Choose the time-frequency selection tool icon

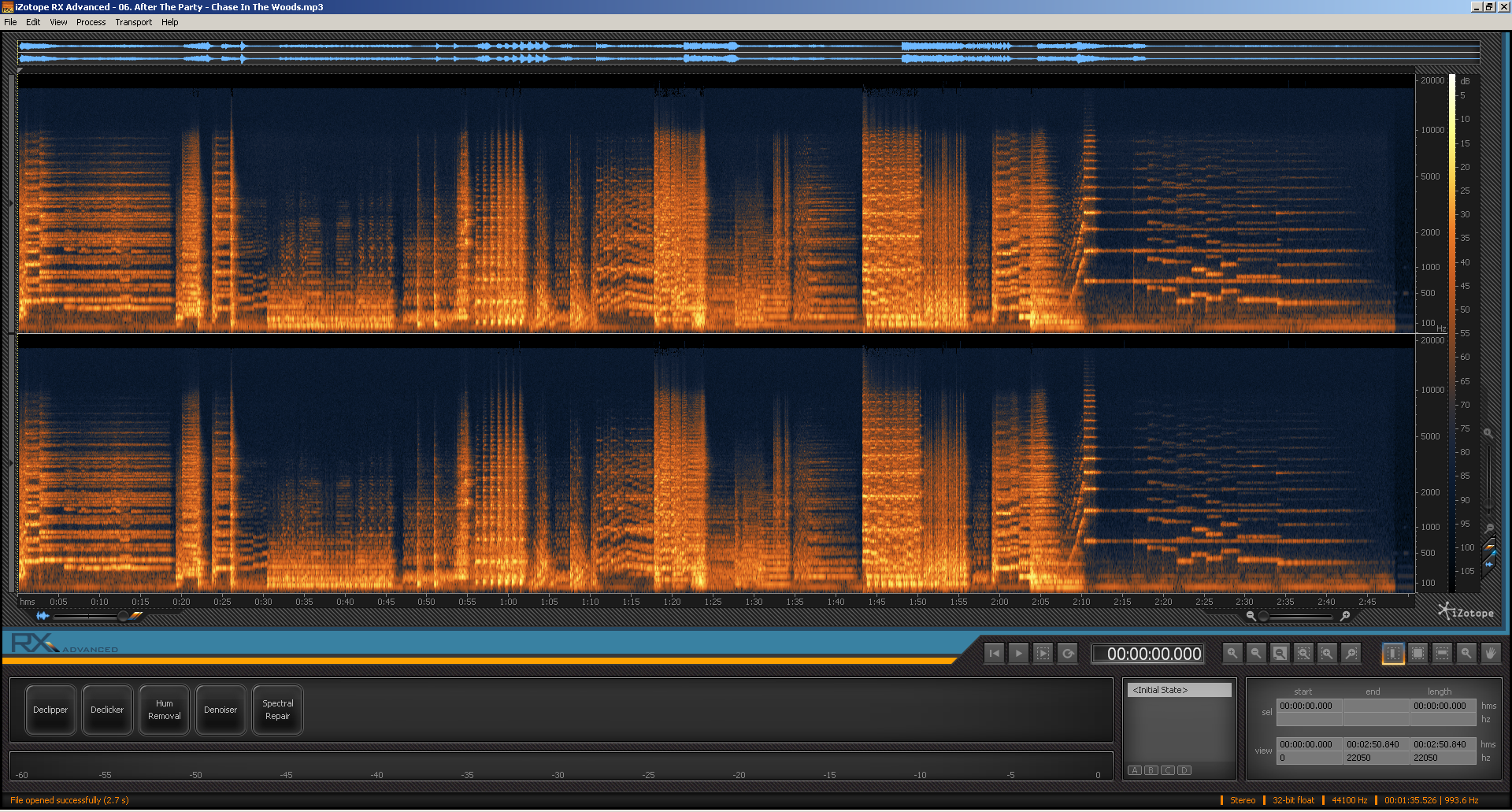1417,653
